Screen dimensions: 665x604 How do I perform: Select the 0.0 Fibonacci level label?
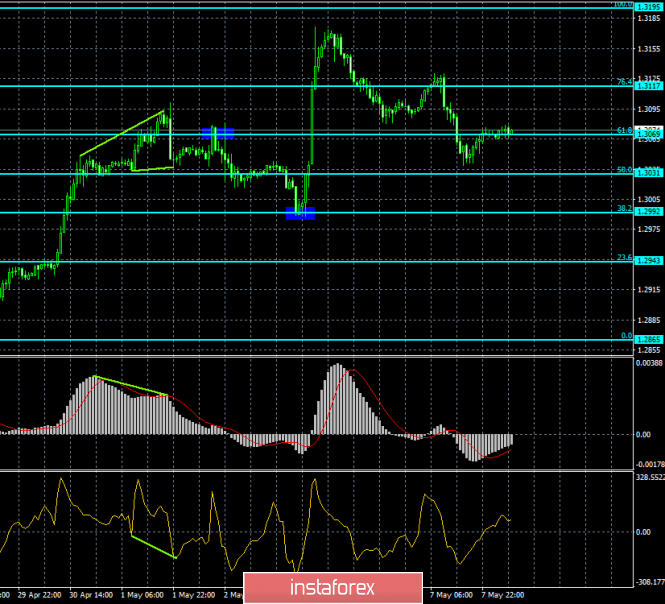coord(626,336)
